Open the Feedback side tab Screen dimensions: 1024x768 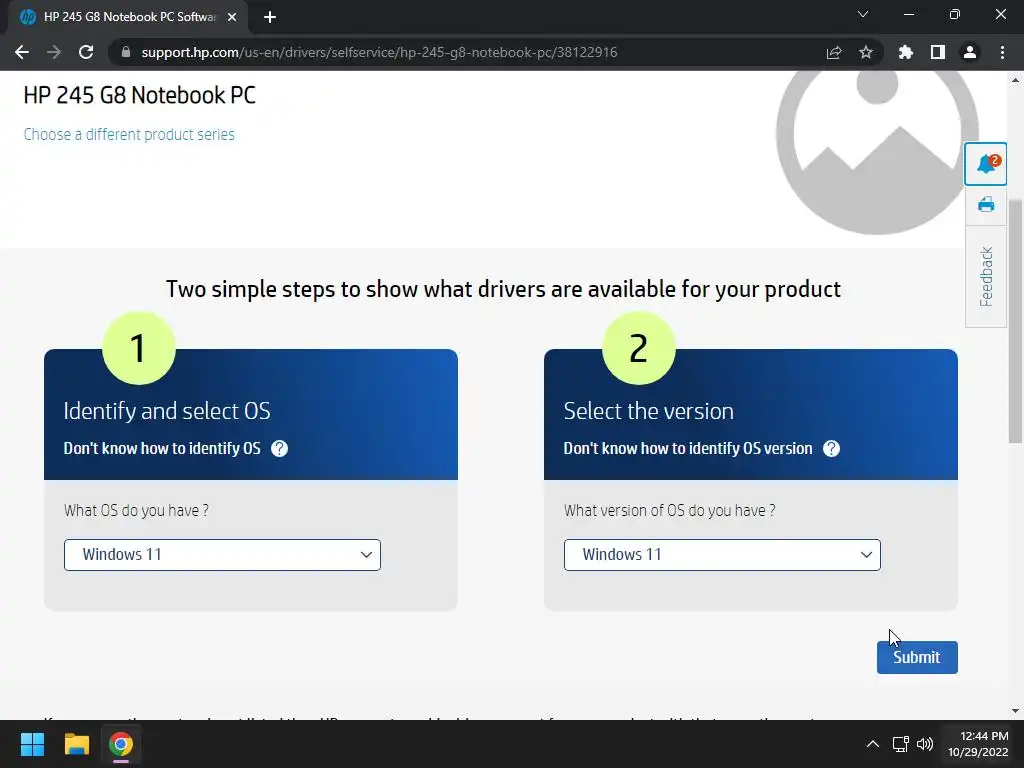[x=986, y=276]
